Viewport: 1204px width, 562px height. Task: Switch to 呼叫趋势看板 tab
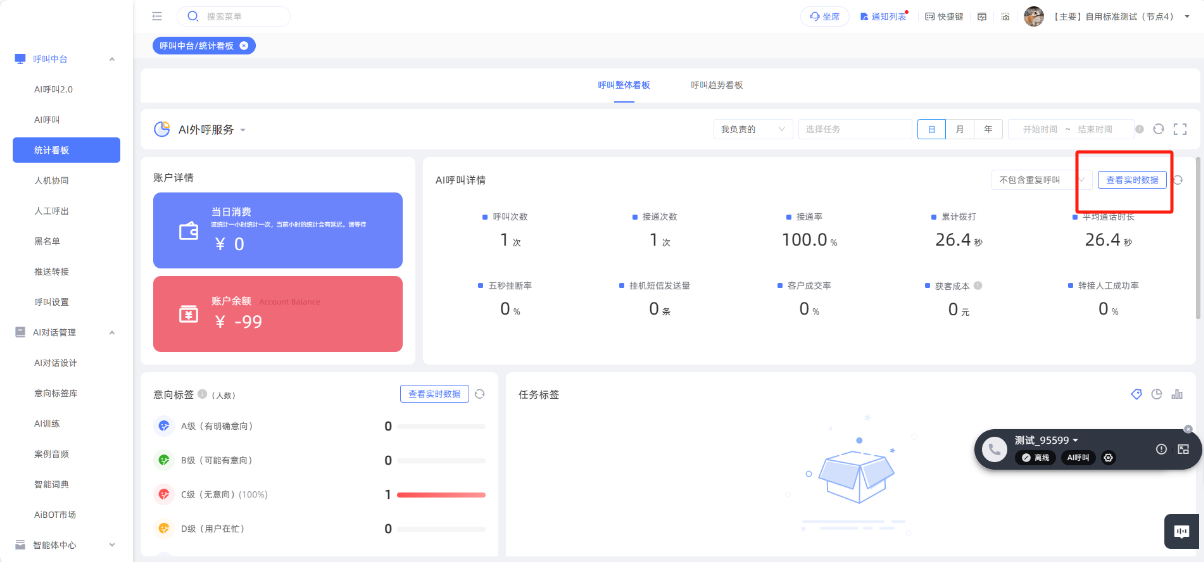pos(716,85)
